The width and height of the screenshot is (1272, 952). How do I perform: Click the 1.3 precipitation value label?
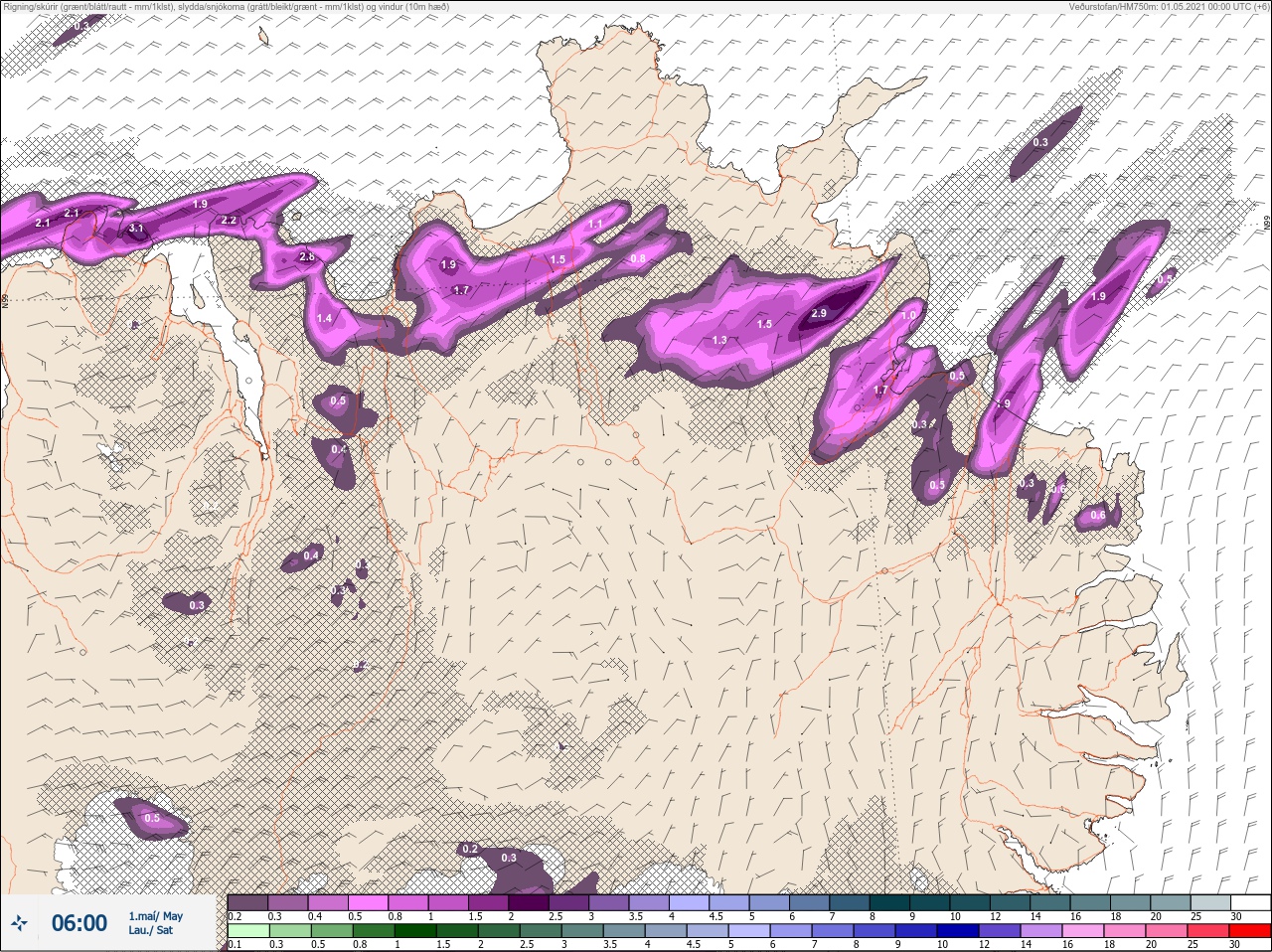(719, 340)
